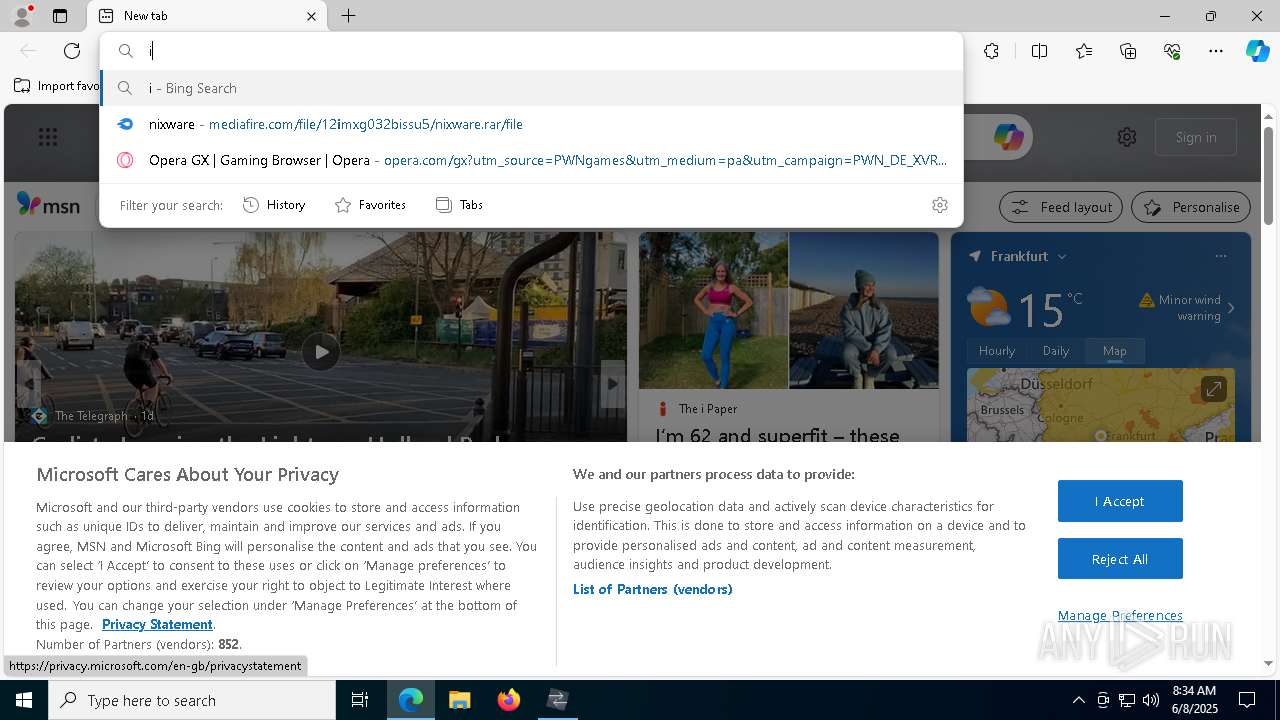This screenshot has width=1280, height=720.
Task: Show hidden system tray icons
Action: 1078,700
